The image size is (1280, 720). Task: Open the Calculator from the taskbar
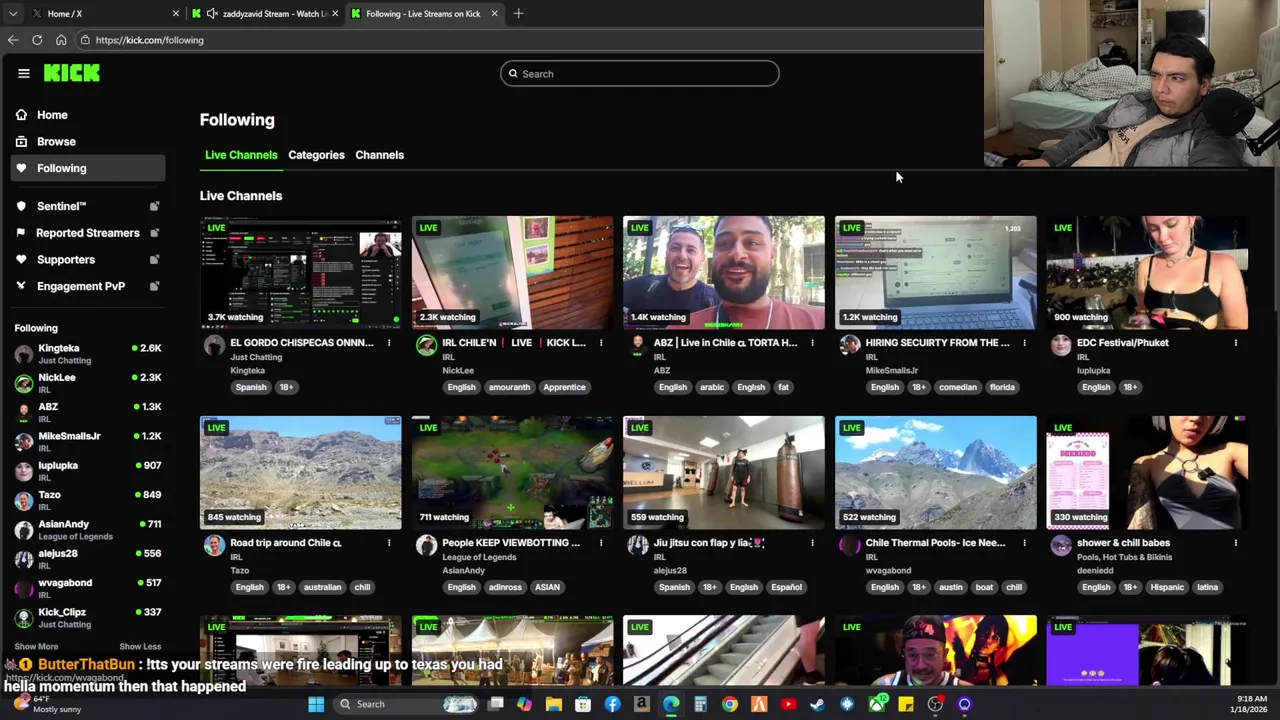(x=700, y=705)
